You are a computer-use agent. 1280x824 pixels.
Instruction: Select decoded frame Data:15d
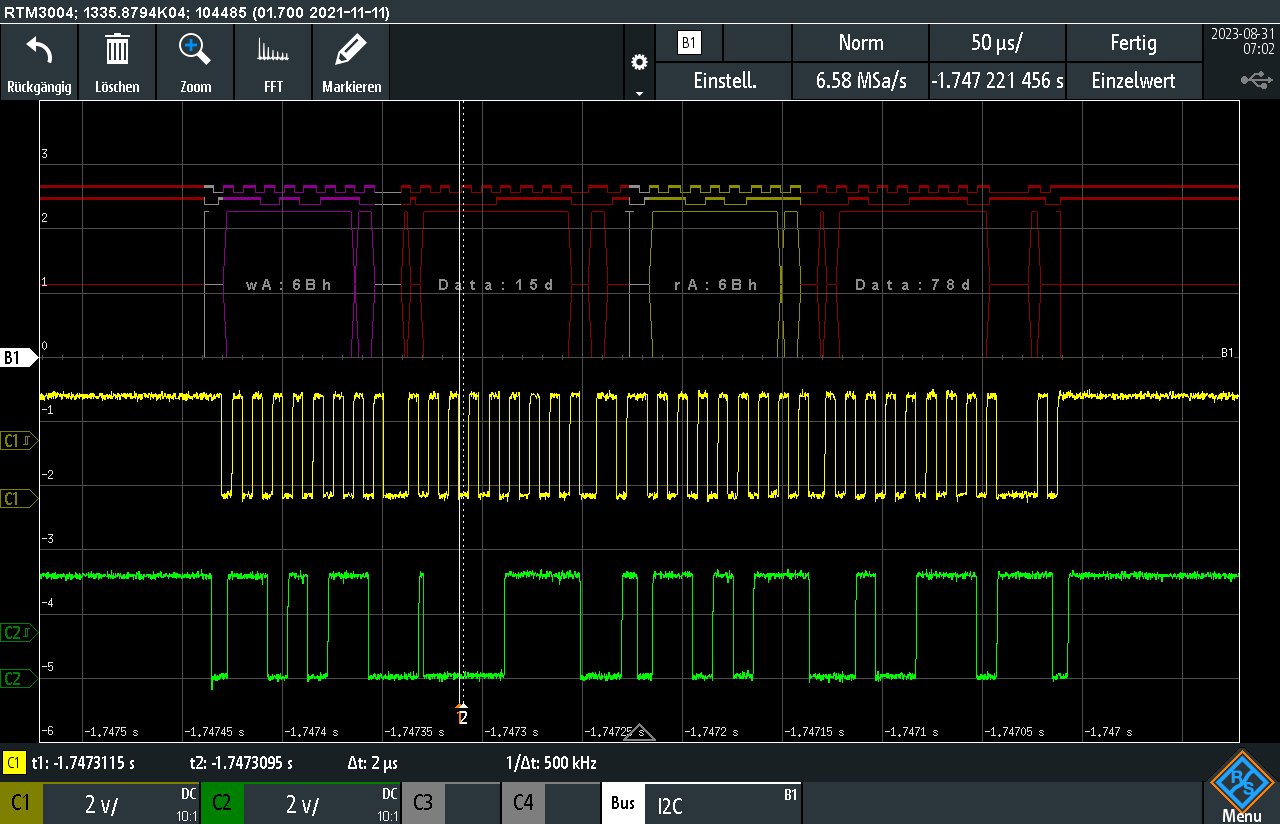496,285
